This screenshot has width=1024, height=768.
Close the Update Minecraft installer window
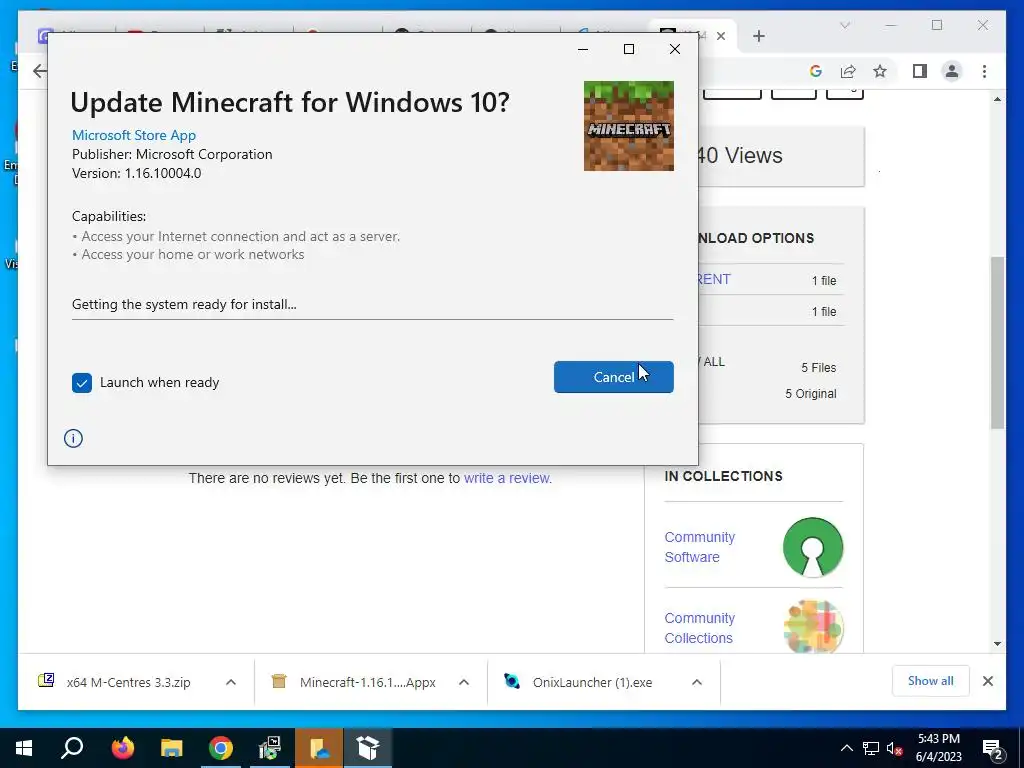(675, 49)
